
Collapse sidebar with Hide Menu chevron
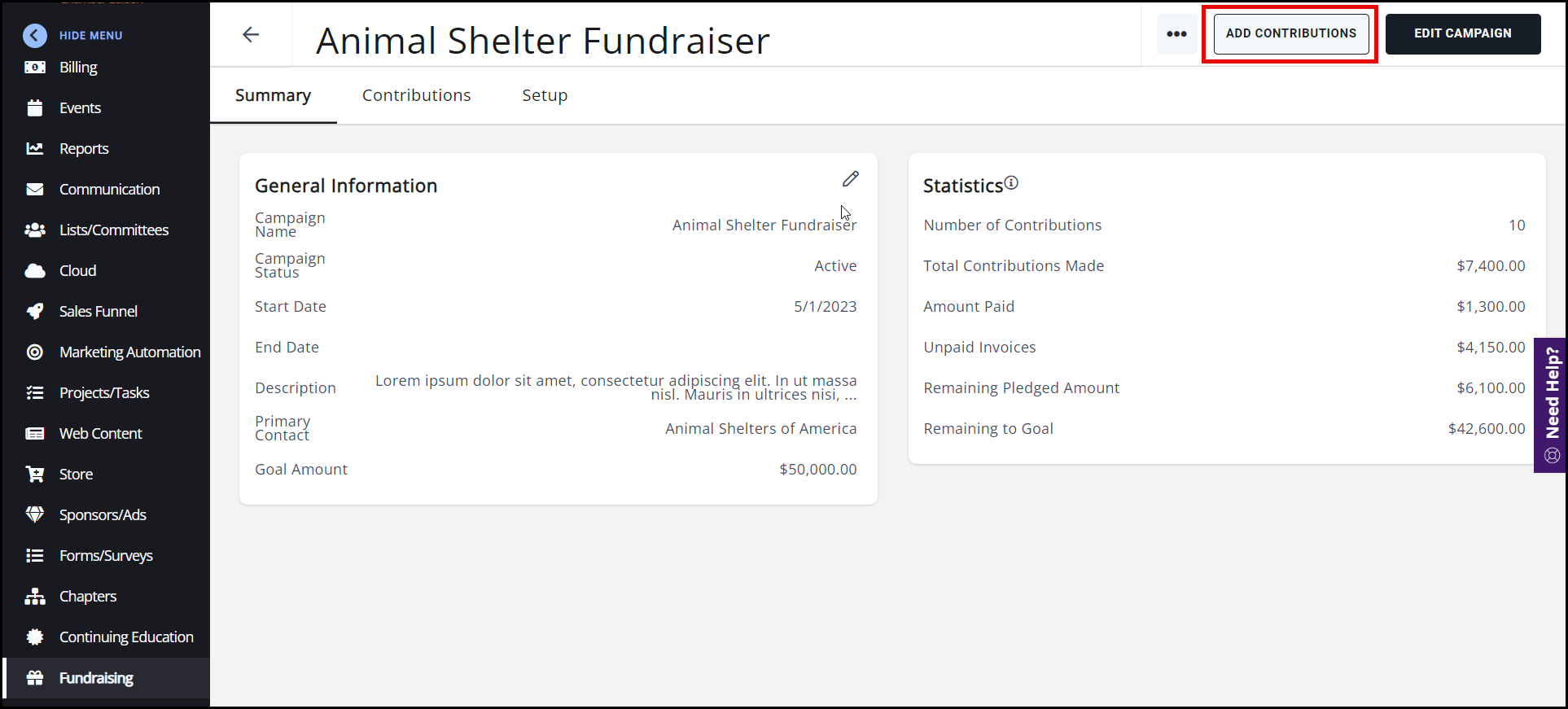click(35, 35)
